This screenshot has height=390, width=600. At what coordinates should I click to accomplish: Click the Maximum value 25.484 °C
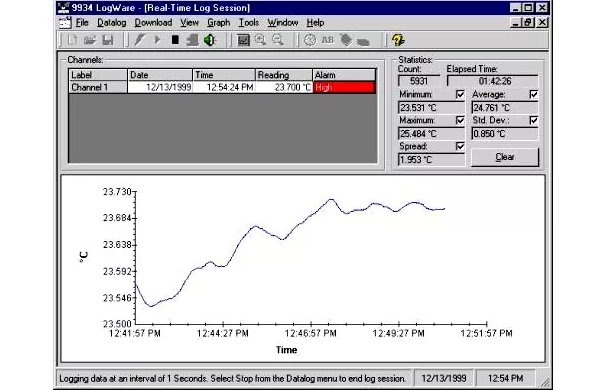431,134
